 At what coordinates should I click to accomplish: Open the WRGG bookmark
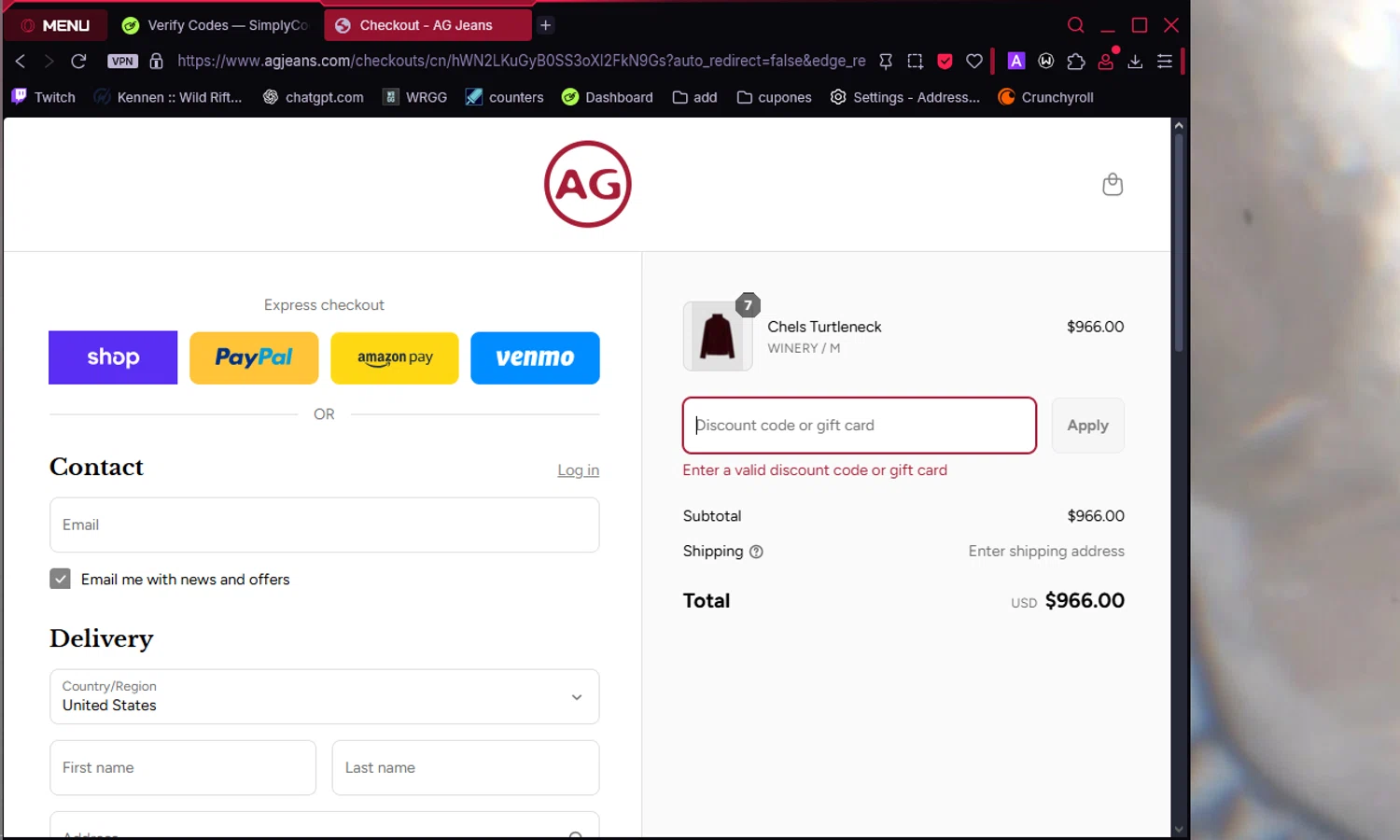coord(415,97)
